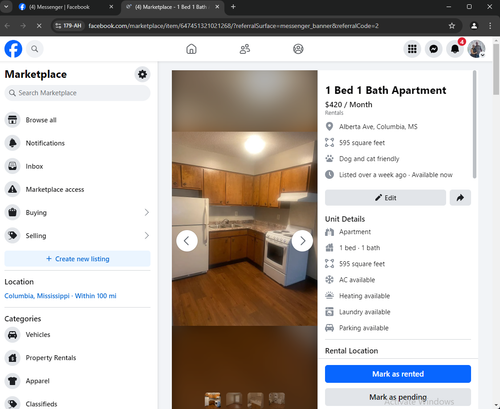Select third photo thumbnail
This screenshot has width=500, height=409.
pos(255,400)
